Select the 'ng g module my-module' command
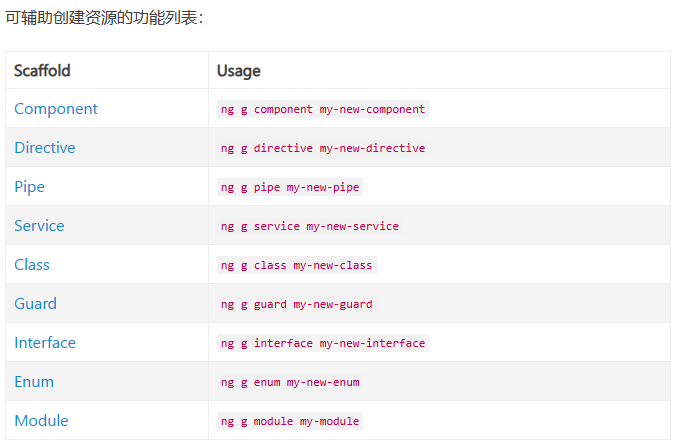 point(290,421)
